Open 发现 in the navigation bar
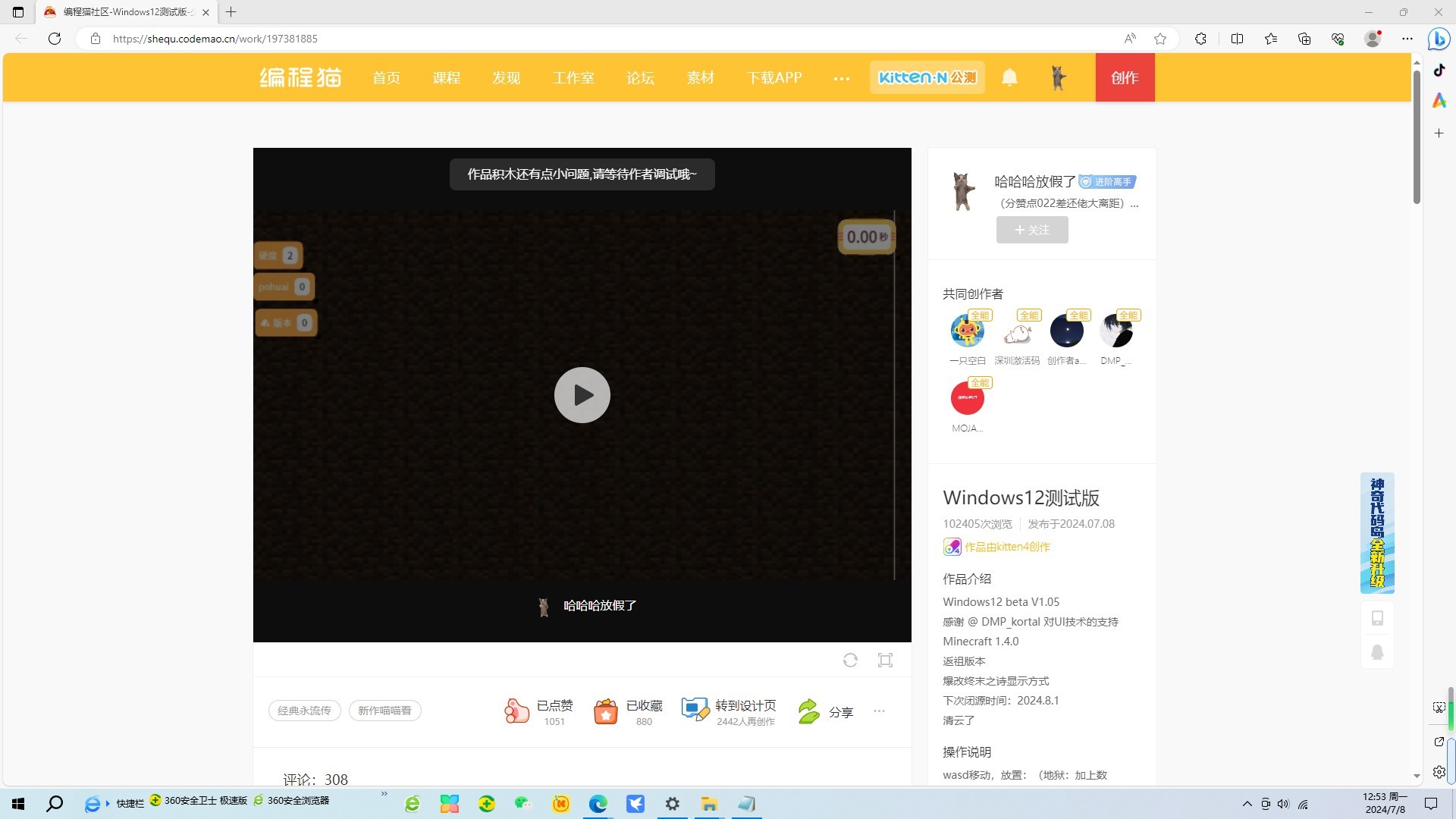This screenshot has width=1456, height=819. (x=506, y=77)
